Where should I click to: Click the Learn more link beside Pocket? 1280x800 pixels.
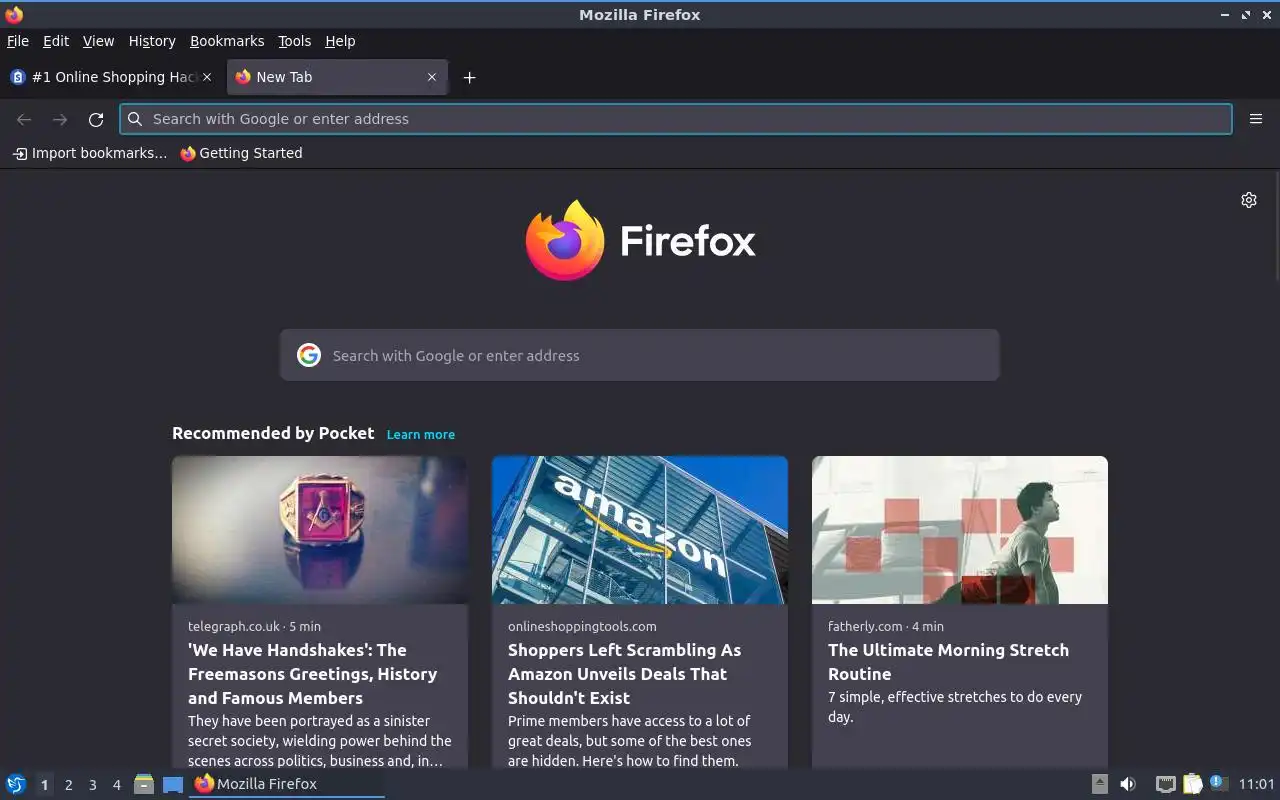pyautogui.click(x=421, y=434)
